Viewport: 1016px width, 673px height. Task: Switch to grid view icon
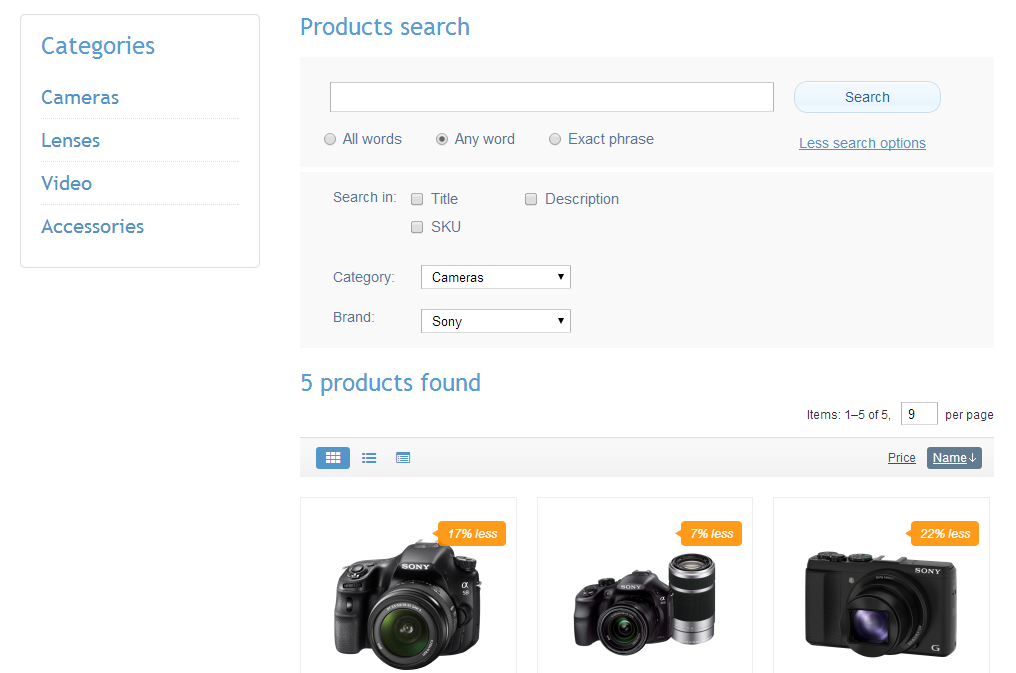coord(333,458)
